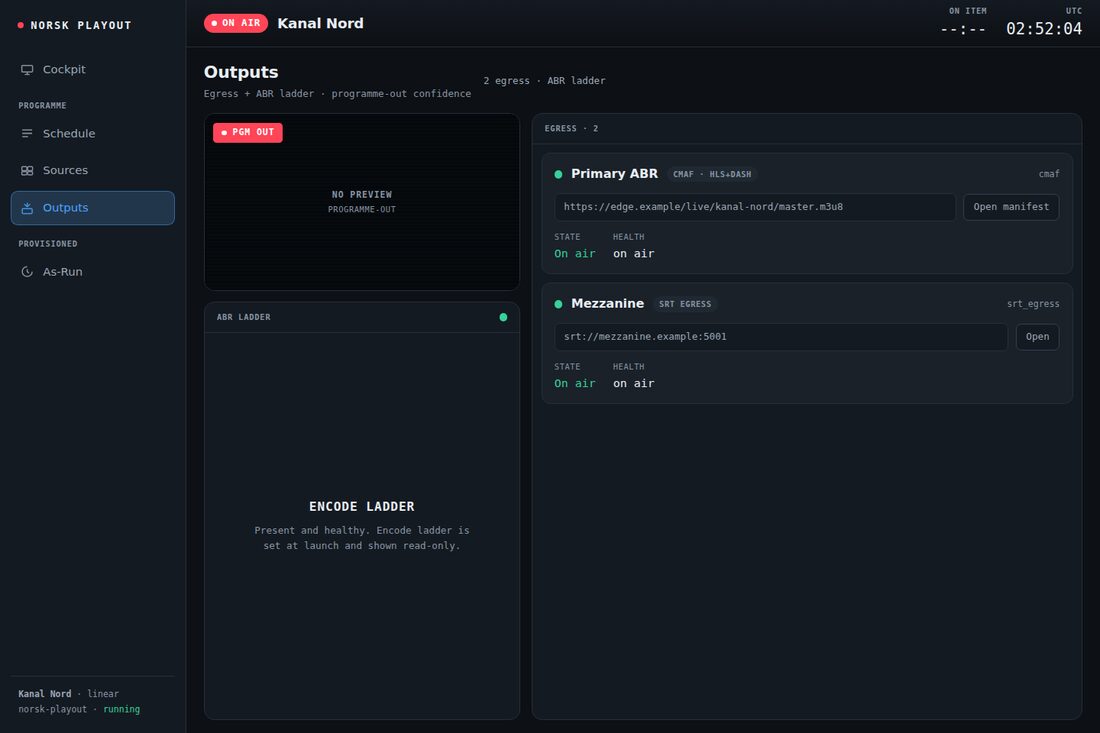The height and width of the screenshot is (733, 1100).
Task: Click the Open manifest button
Action: (x=1011, y=207)
